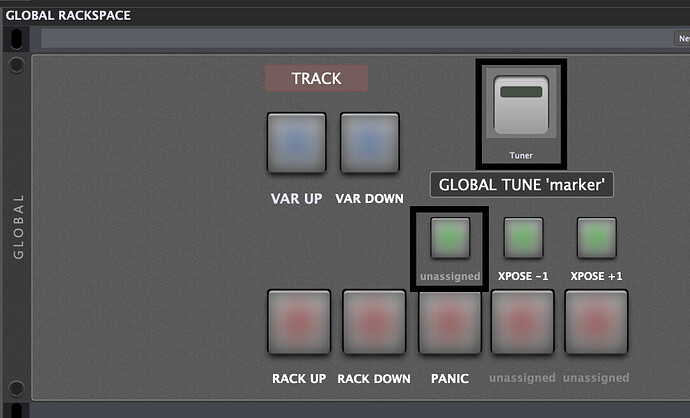Select the GLOBAL TUNE 'marker' label
The image size is (690, 418).
pyautogui.click(x=521, y=184)
